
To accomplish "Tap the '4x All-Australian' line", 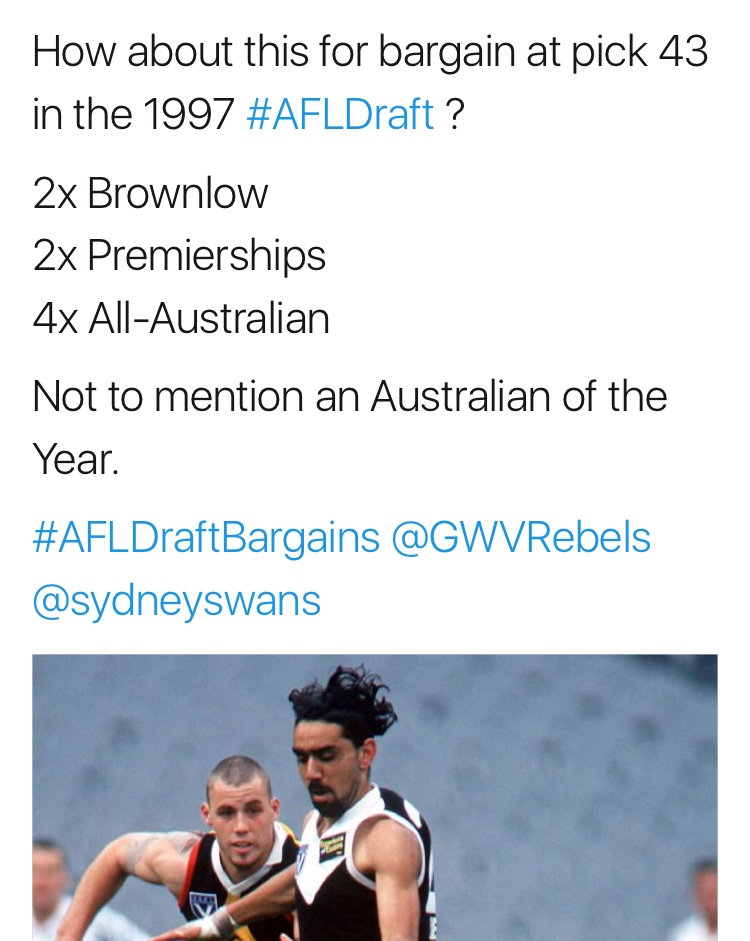I will [181, 318].
